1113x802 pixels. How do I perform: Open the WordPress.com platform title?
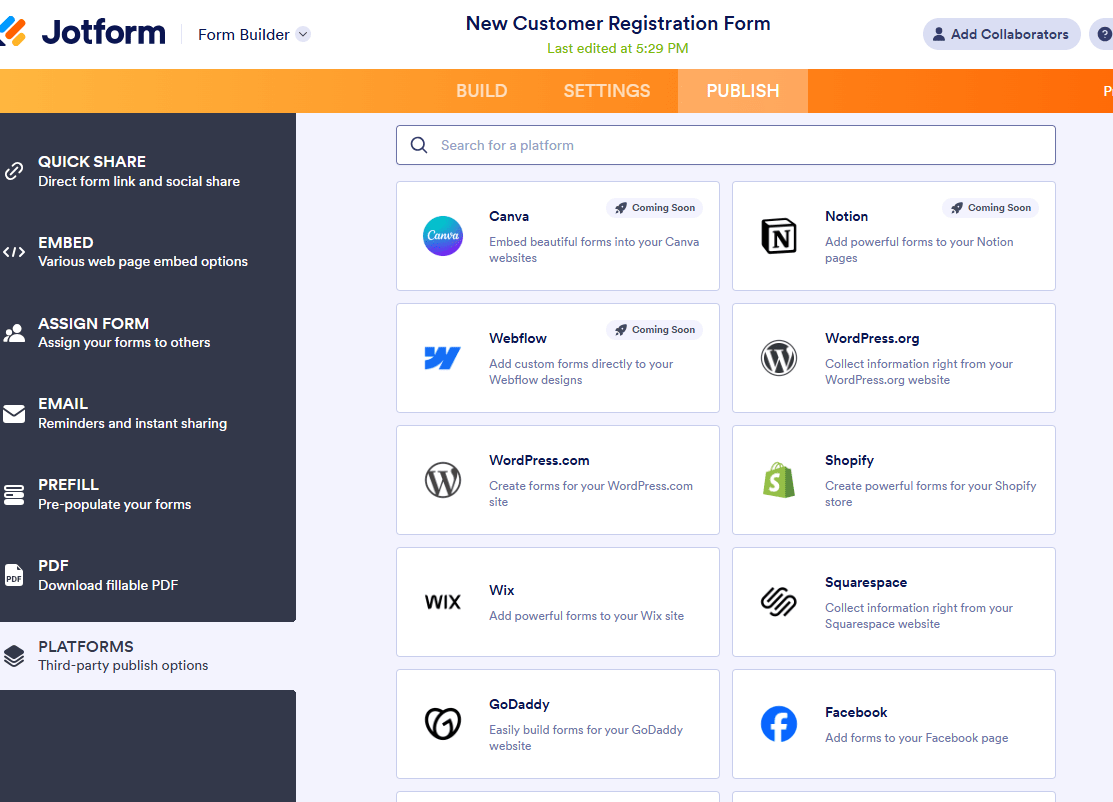coord(539,461)
